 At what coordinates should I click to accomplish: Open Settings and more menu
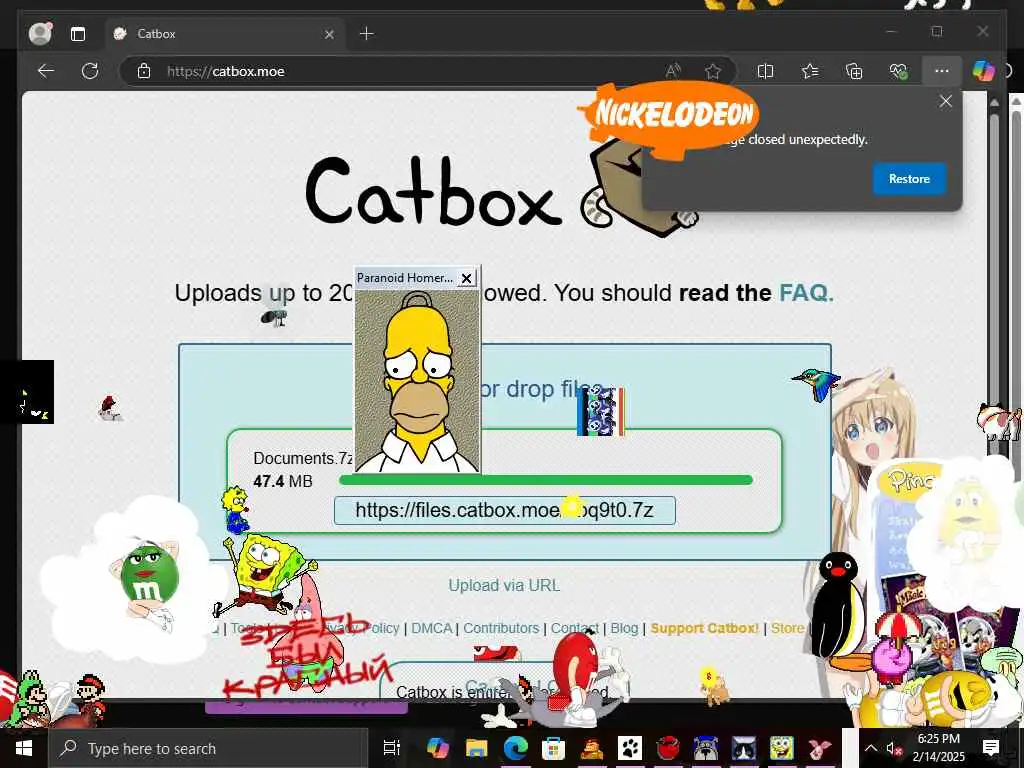(x=942, y=71)
